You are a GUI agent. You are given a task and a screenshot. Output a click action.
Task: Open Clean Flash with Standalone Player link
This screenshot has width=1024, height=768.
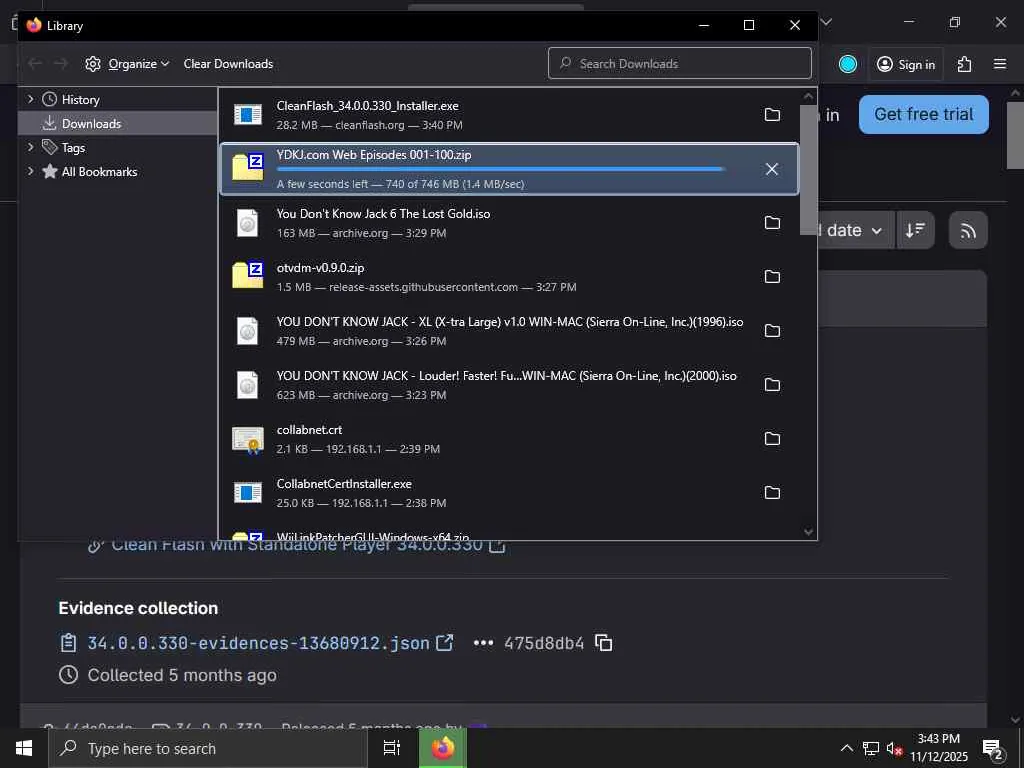(297, 545)
